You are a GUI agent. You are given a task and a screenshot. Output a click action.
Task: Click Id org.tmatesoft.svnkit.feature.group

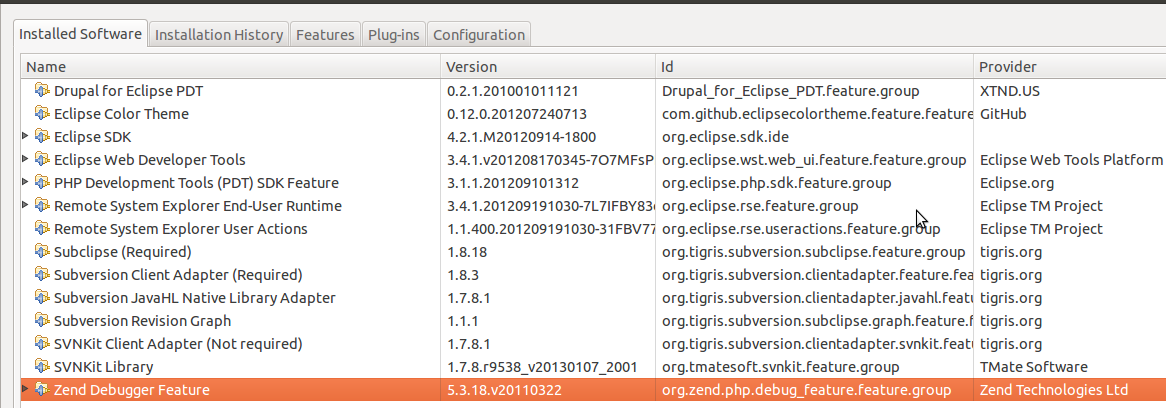tap(780, 367)
